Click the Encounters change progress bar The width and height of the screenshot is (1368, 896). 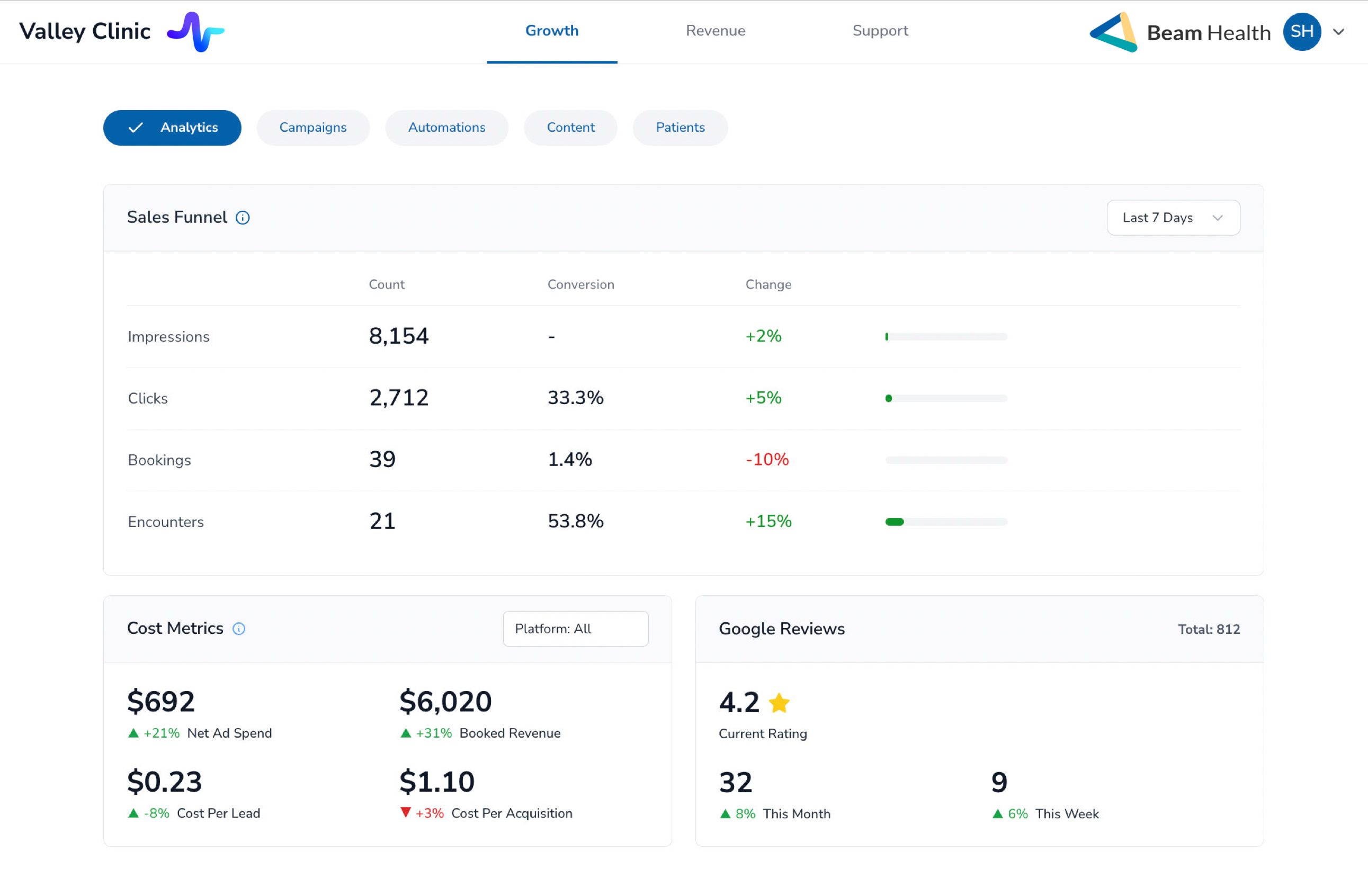[x=946, y=522]
